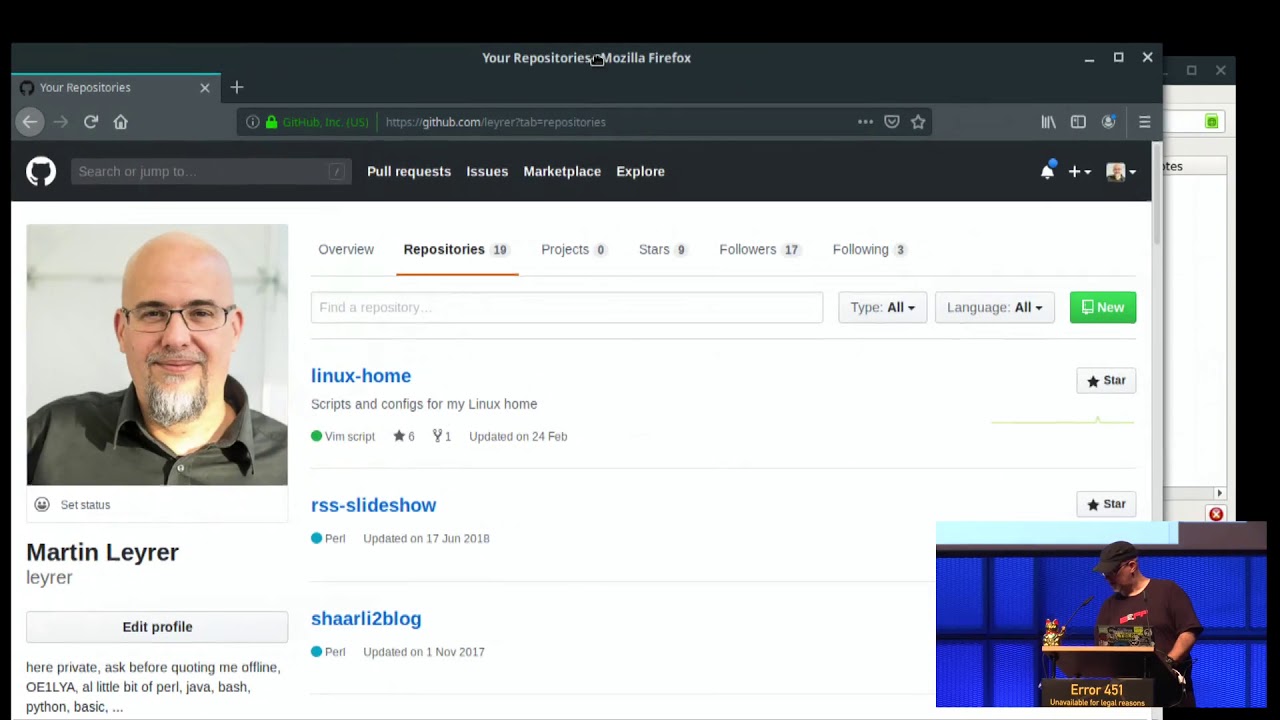The image size is (1280, 720).
Task: Click the Martin Leyrer name heading
Action: pos(102,552)
